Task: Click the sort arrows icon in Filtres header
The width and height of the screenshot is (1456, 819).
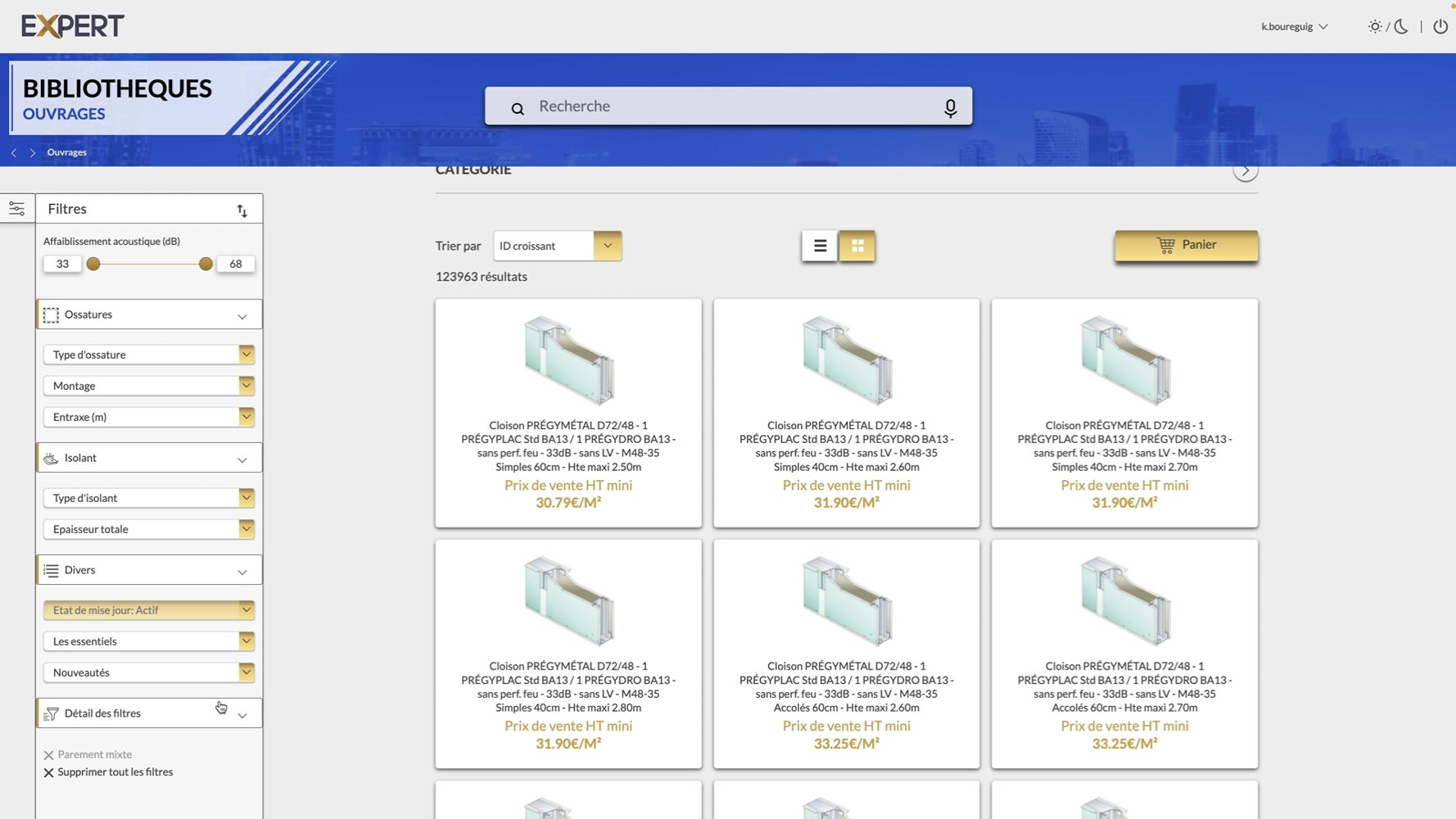Action: [242, 210]
